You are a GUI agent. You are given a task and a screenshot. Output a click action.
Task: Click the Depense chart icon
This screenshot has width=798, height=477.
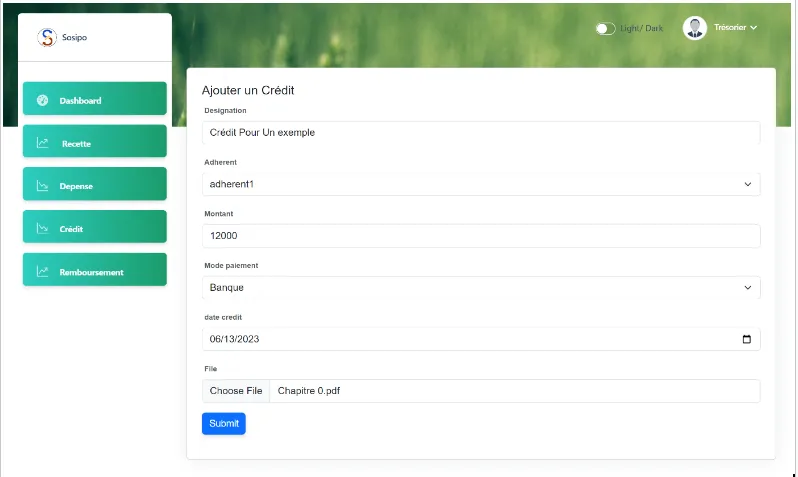pyautogui.click(x=43, y=186)
